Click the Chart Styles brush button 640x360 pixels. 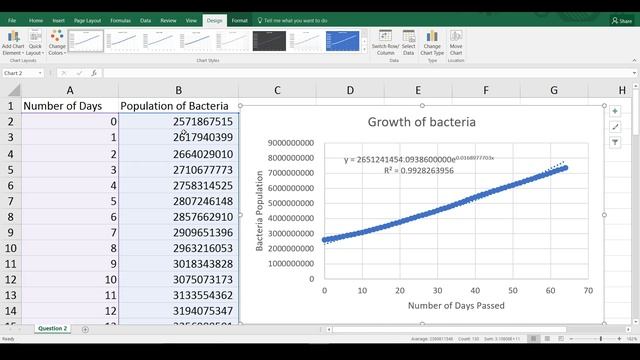point(615,127)
